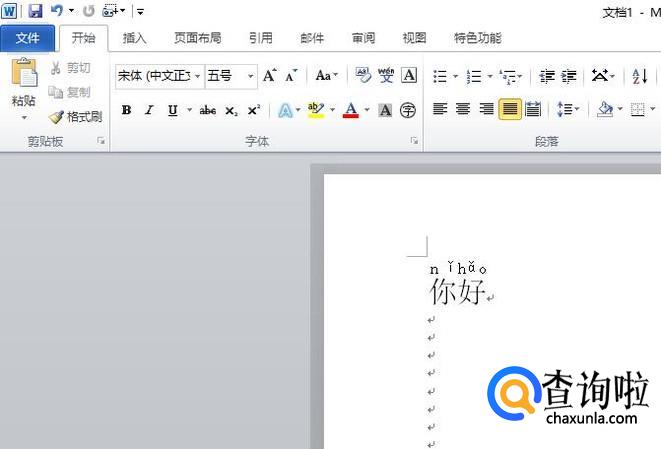Click the 粘贴 paste icon
The height and width of the screenshot is (449, 661).
[24, 73]
